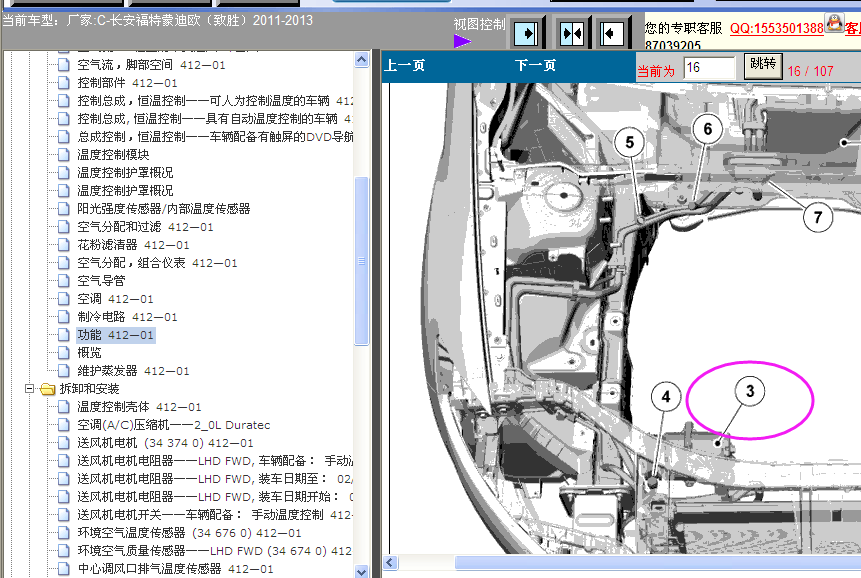
Task: Open 控制部件 412-01 item
Action: (127, 83)
